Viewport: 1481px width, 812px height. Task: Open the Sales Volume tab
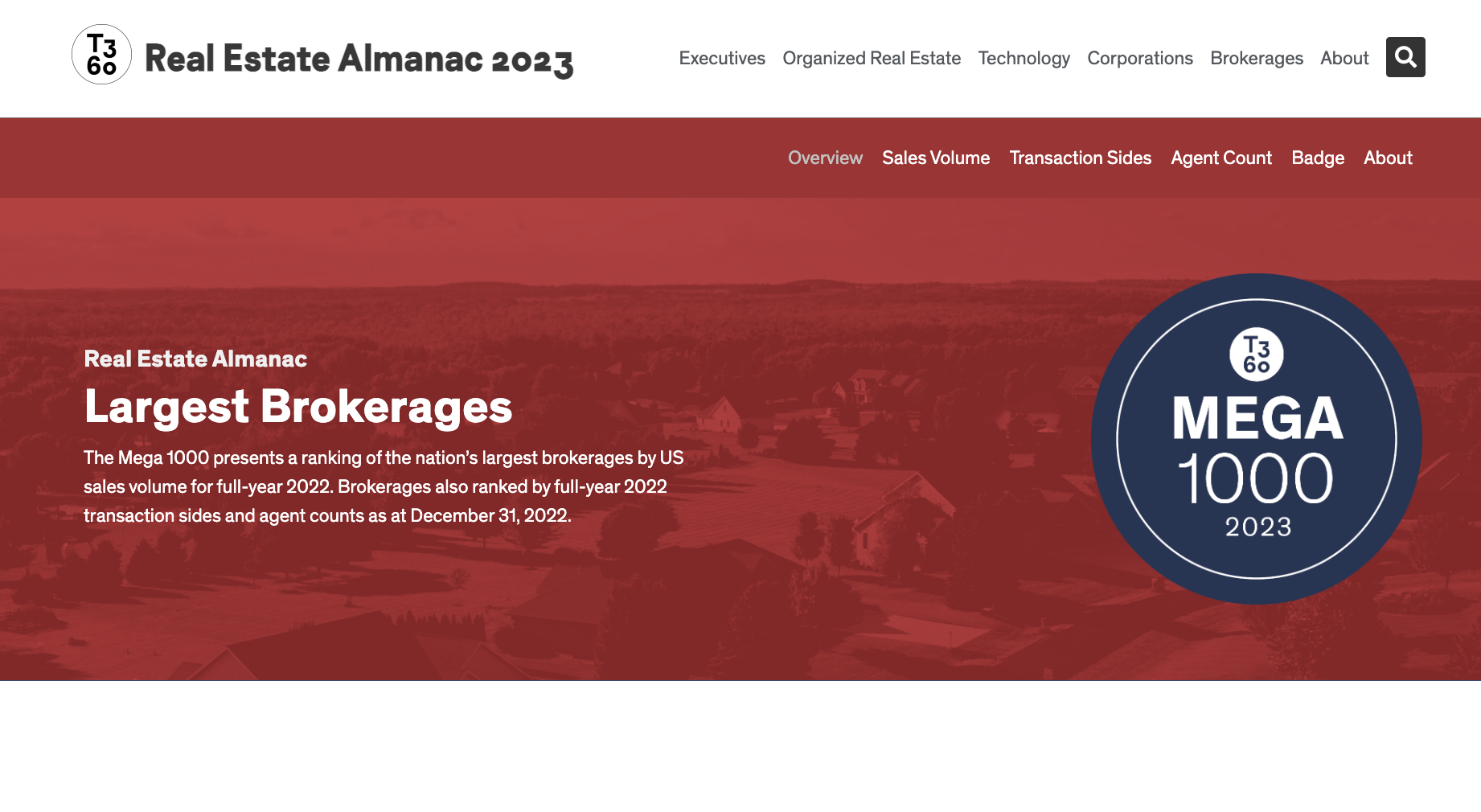(x=936, y=158)
